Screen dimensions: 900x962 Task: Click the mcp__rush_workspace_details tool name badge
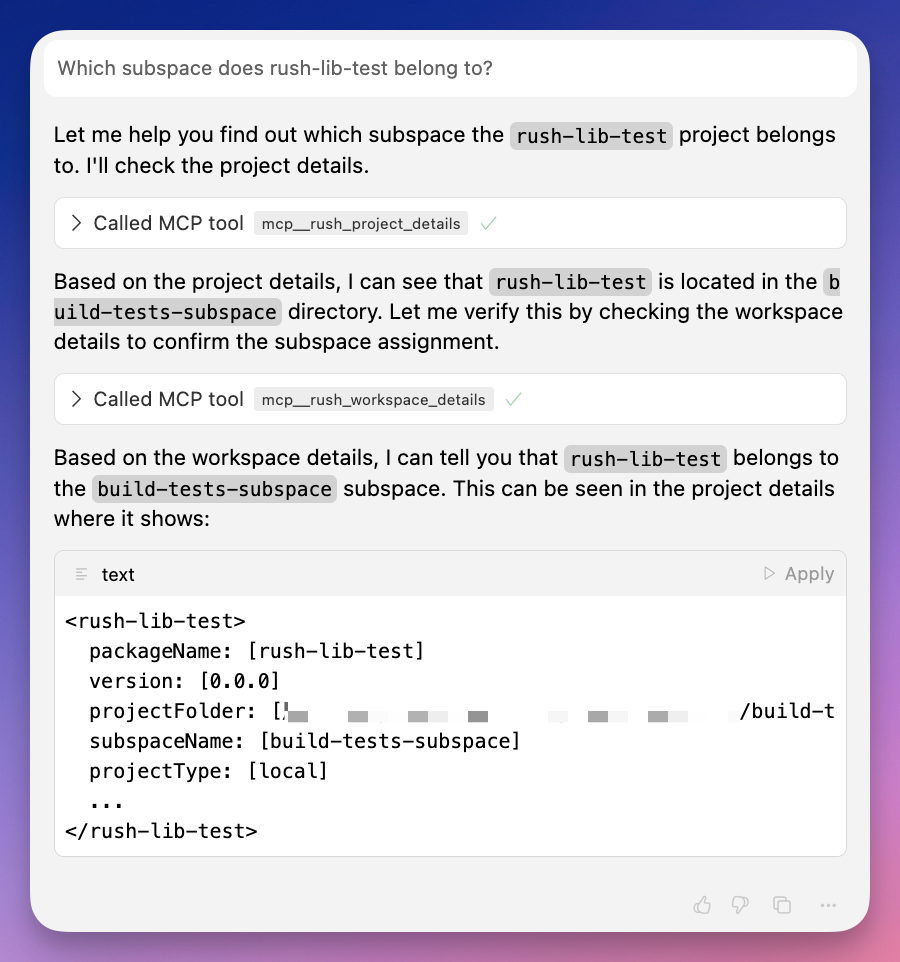(x=373, y=400)
